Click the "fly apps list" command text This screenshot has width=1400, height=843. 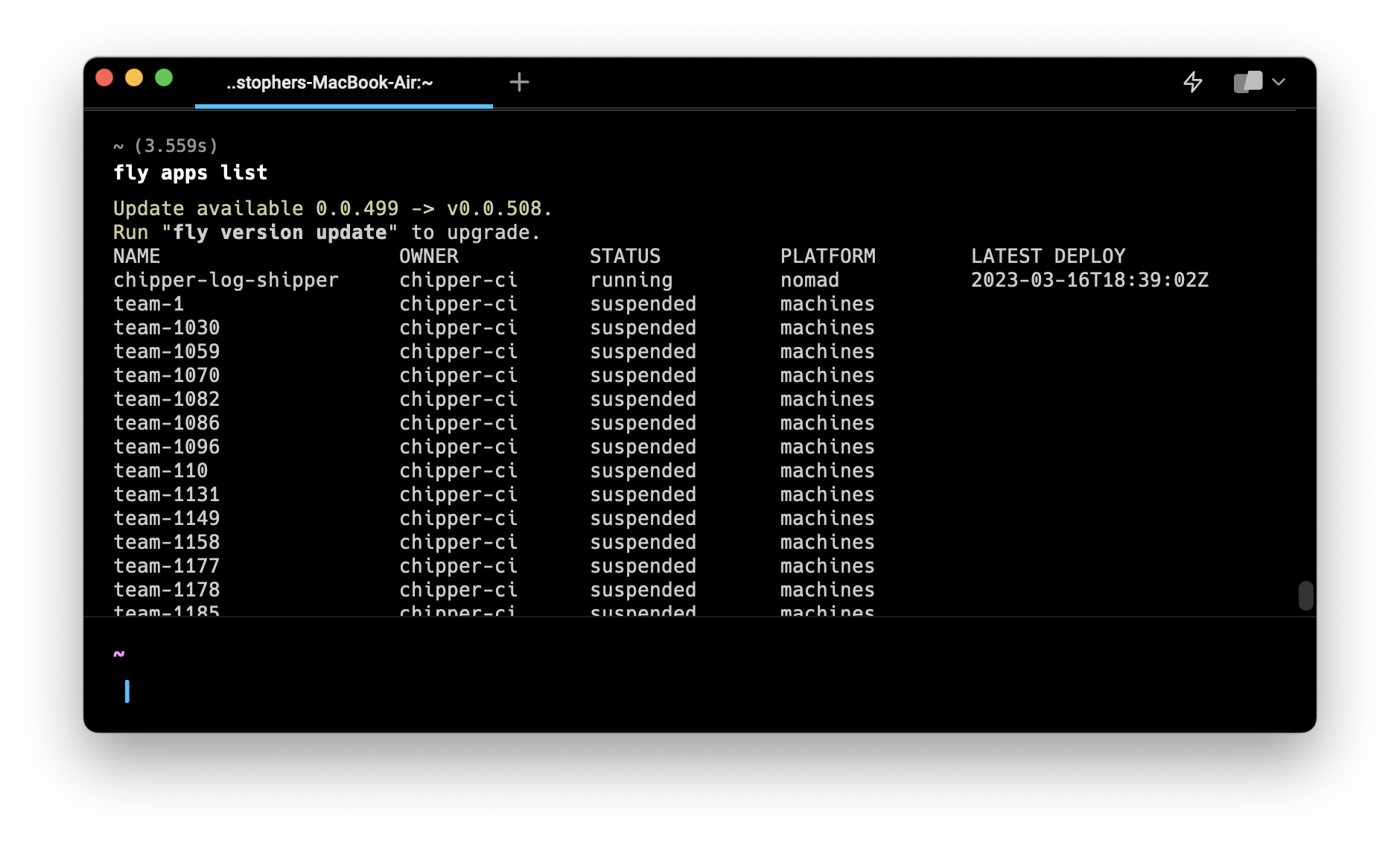click(x=190, y=173)
